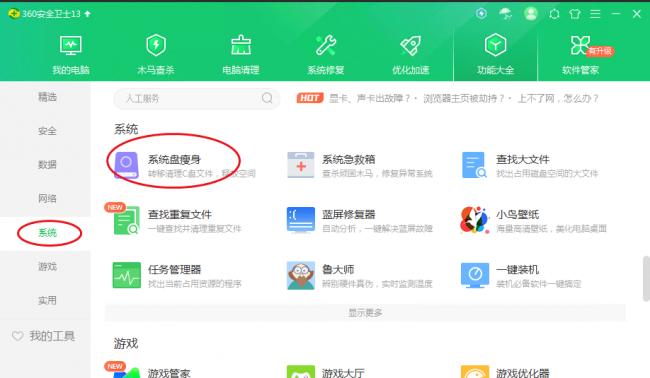
Task: Click link 浏览器主页被劫持？
Action: tap(464, 98)
